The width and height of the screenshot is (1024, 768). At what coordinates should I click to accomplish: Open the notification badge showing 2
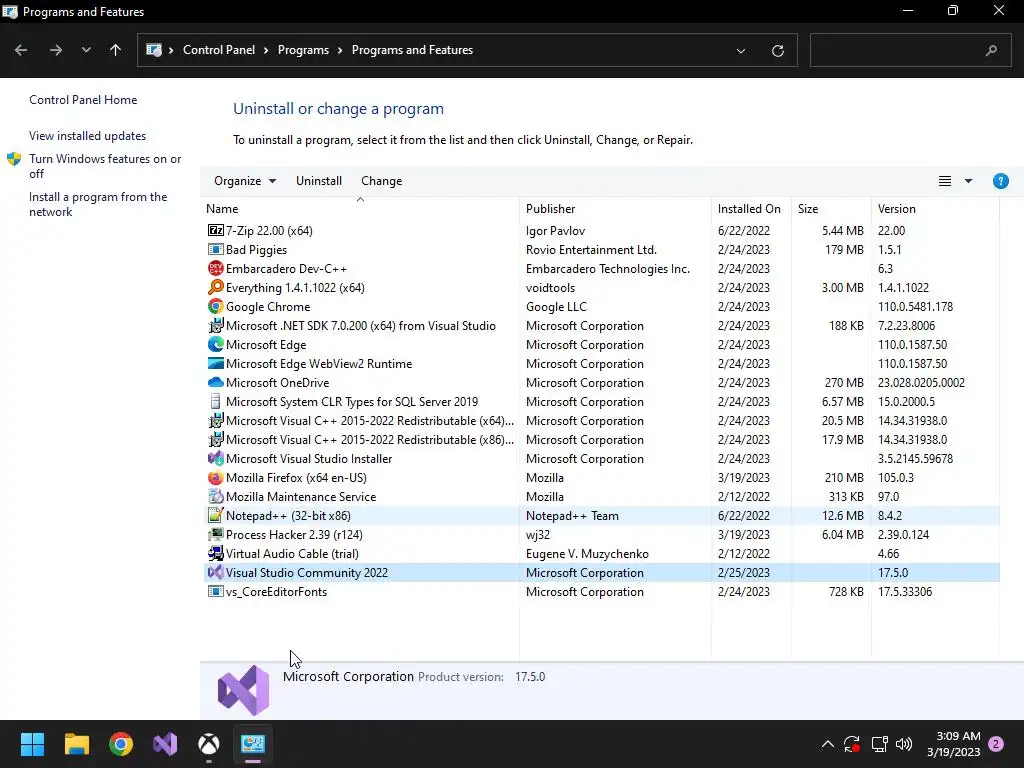[996, 744]
